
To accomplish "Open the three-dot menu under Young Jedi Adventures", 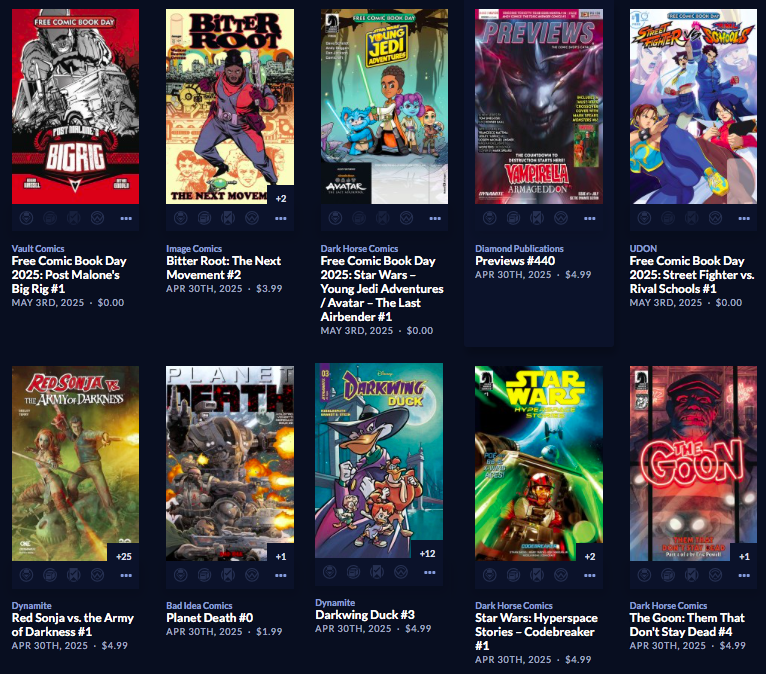I will point(435,218).
